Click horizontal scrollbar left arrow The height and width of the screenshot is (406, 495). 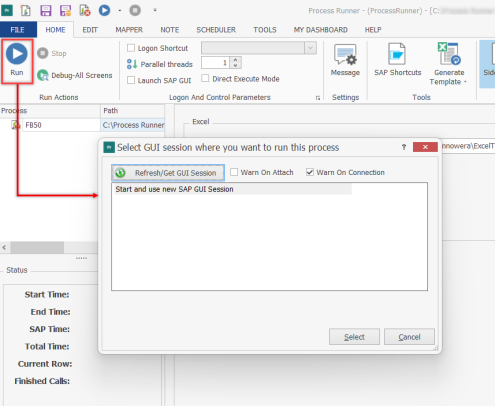4,247
